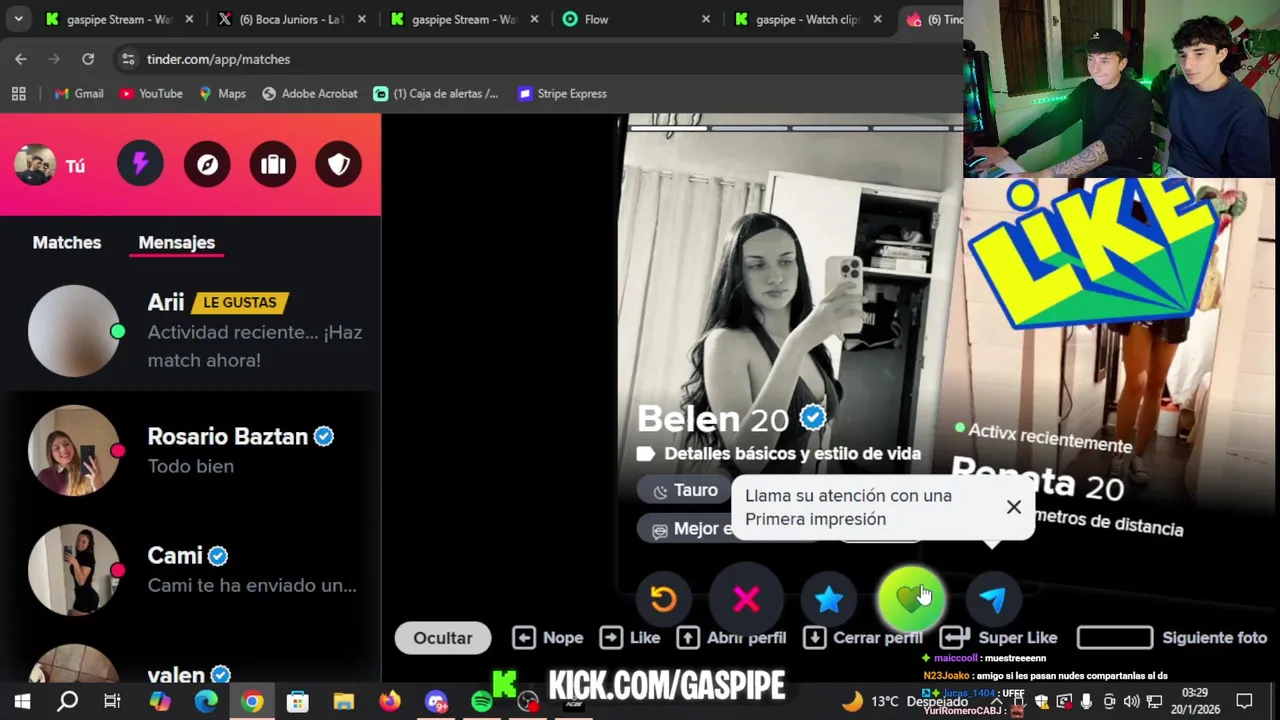Click the Like right-arrow shortcut

pyautogui.click(x=630, y=638)
